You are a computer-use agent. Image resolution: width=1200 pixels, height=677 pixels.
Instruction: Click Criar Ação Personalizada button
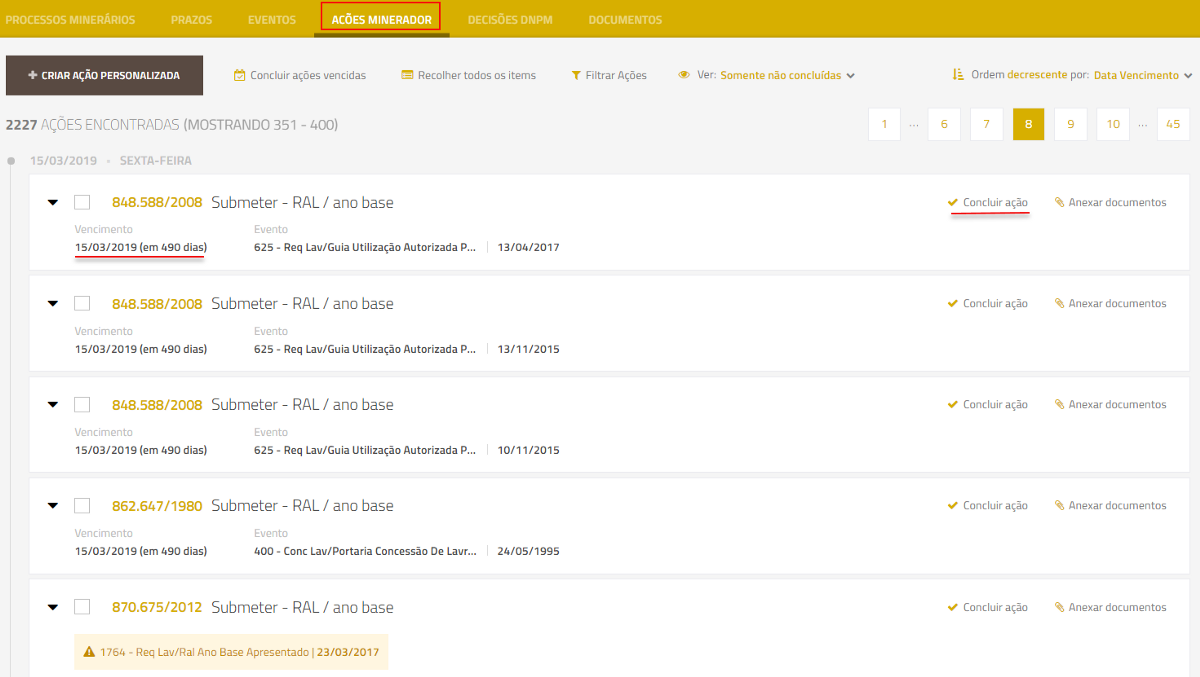coord(104,75)
